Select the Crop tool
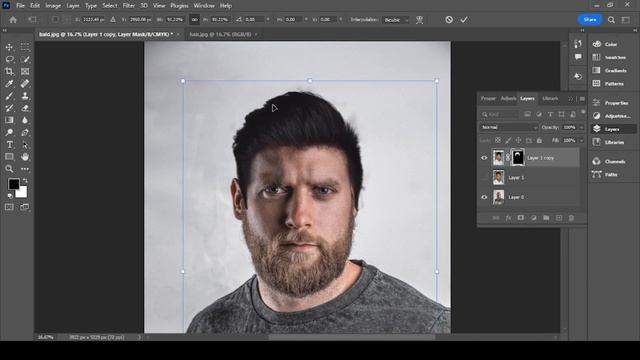Screen dimensions: 640x360 pyautogui.click(x=9, y=72)
